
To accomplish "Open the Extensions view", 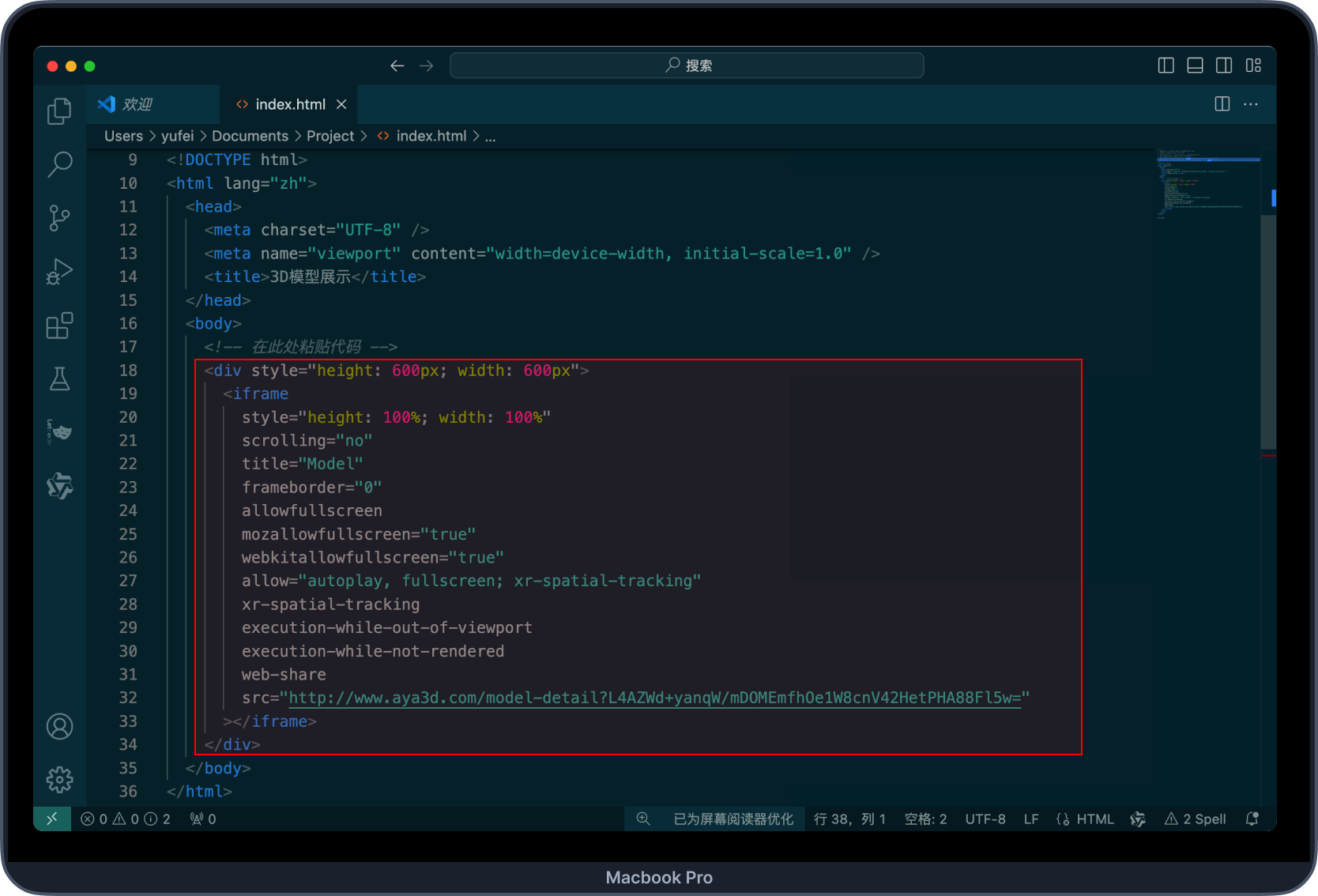I will click(59, 326).
